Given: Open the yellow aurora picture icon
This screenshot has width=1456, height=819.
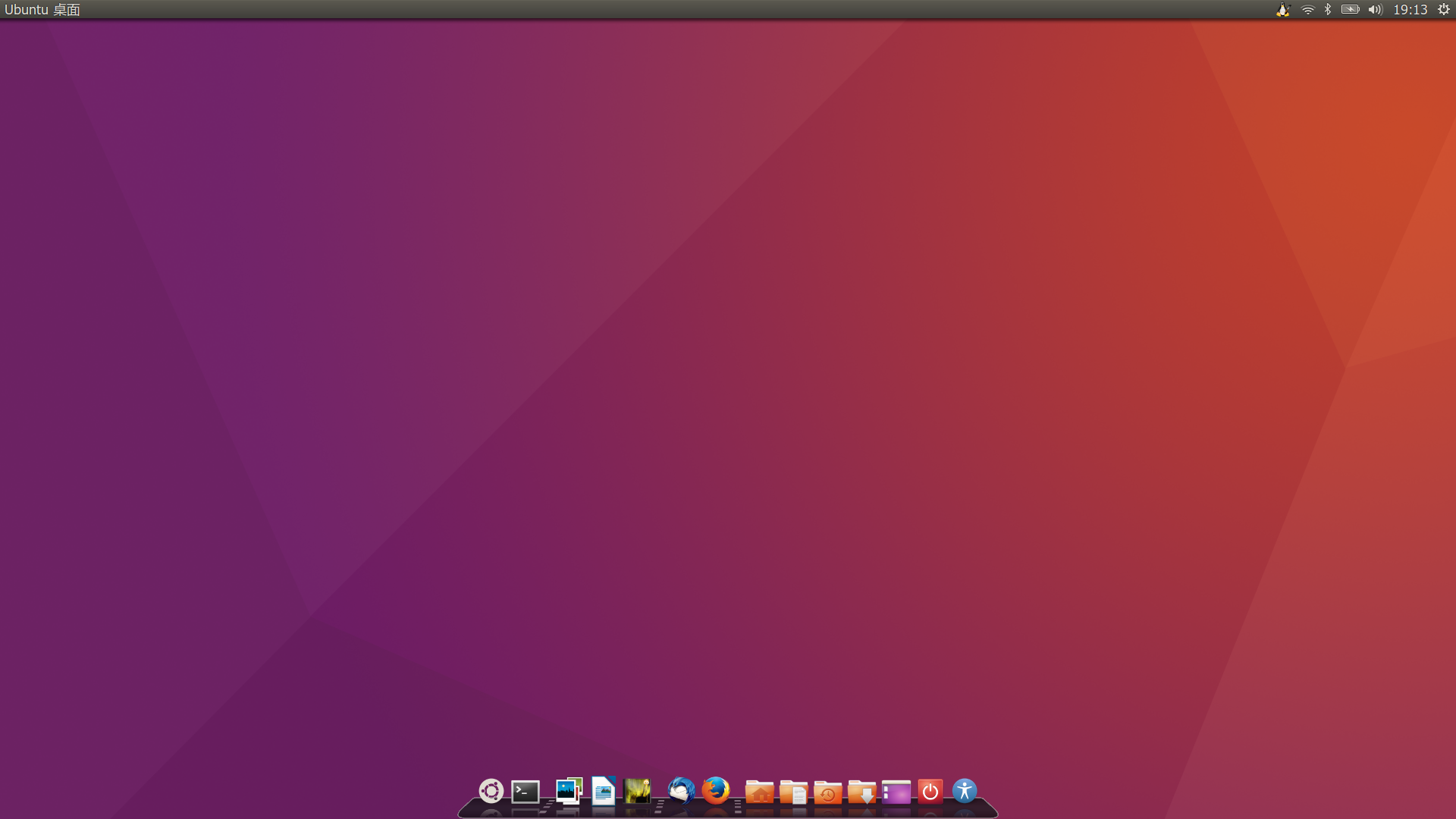Looking at the screenshot, I should pyautogui.click(x=637, y=791).
